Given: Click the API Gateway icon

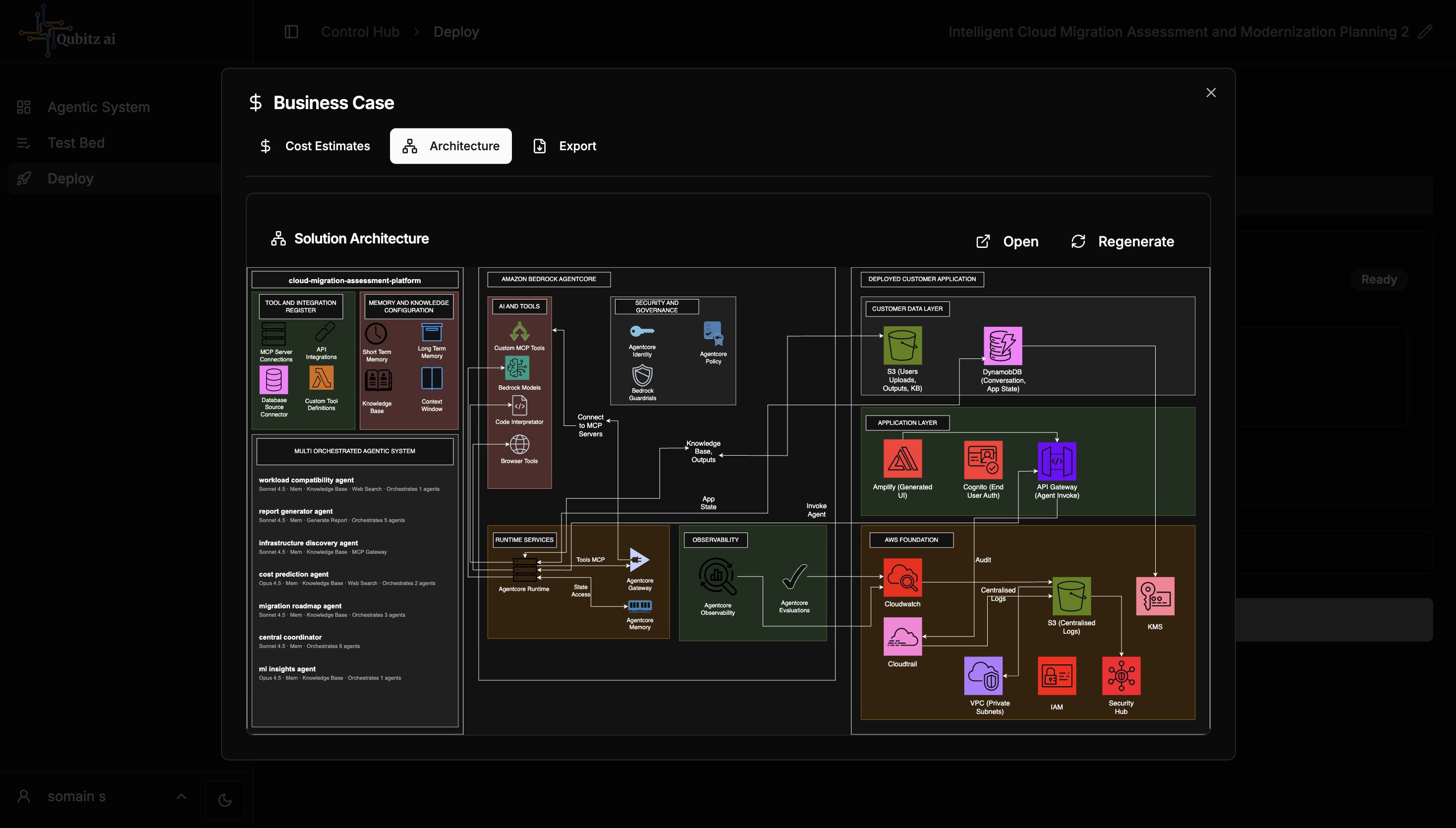Looking at the screenshot, I should (1057, 461).
